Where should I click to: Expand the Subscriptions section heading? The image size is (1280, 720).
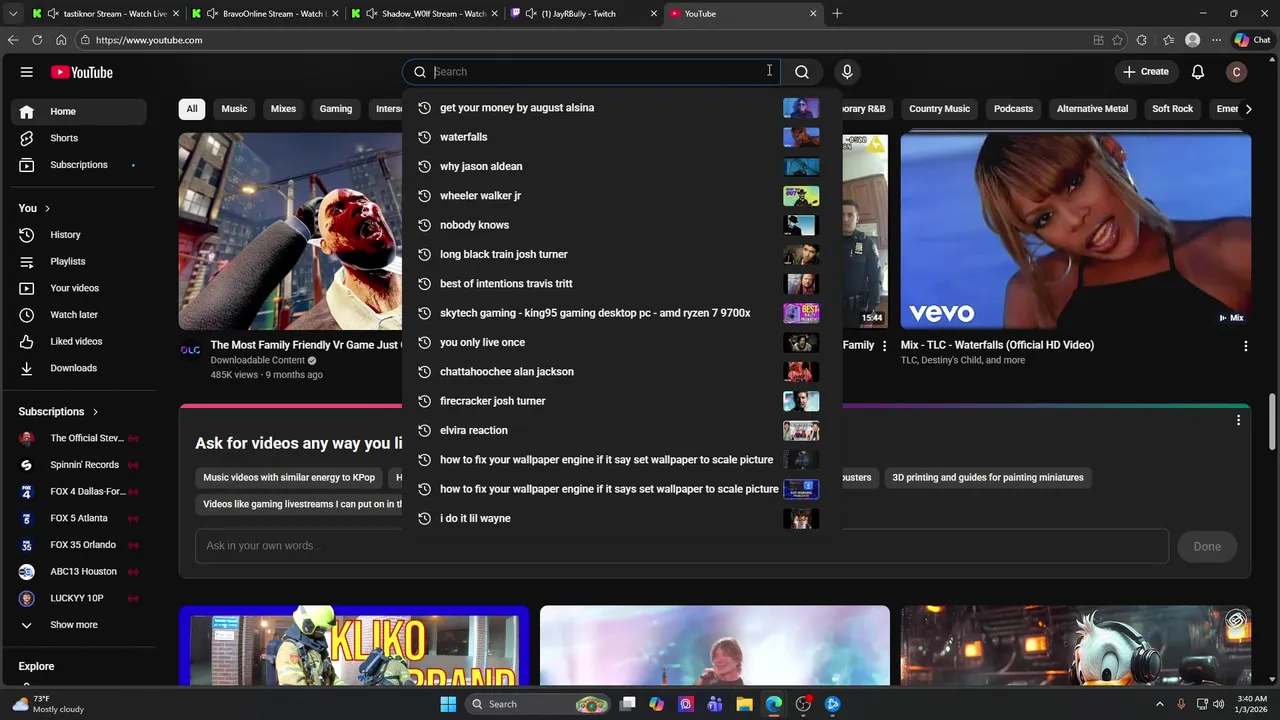pyautogui.click(x=59, y=411)
